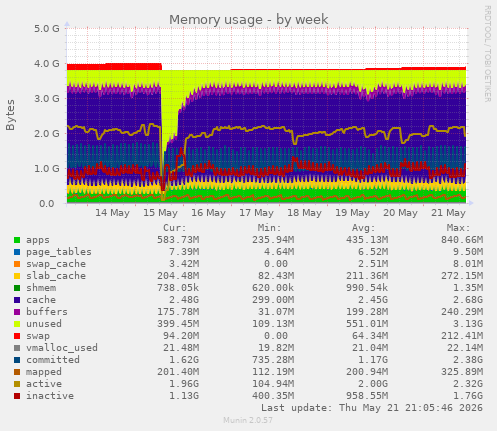Click the 'Cur:' column header
497x431 pixels.
click(x=175, y=228)
